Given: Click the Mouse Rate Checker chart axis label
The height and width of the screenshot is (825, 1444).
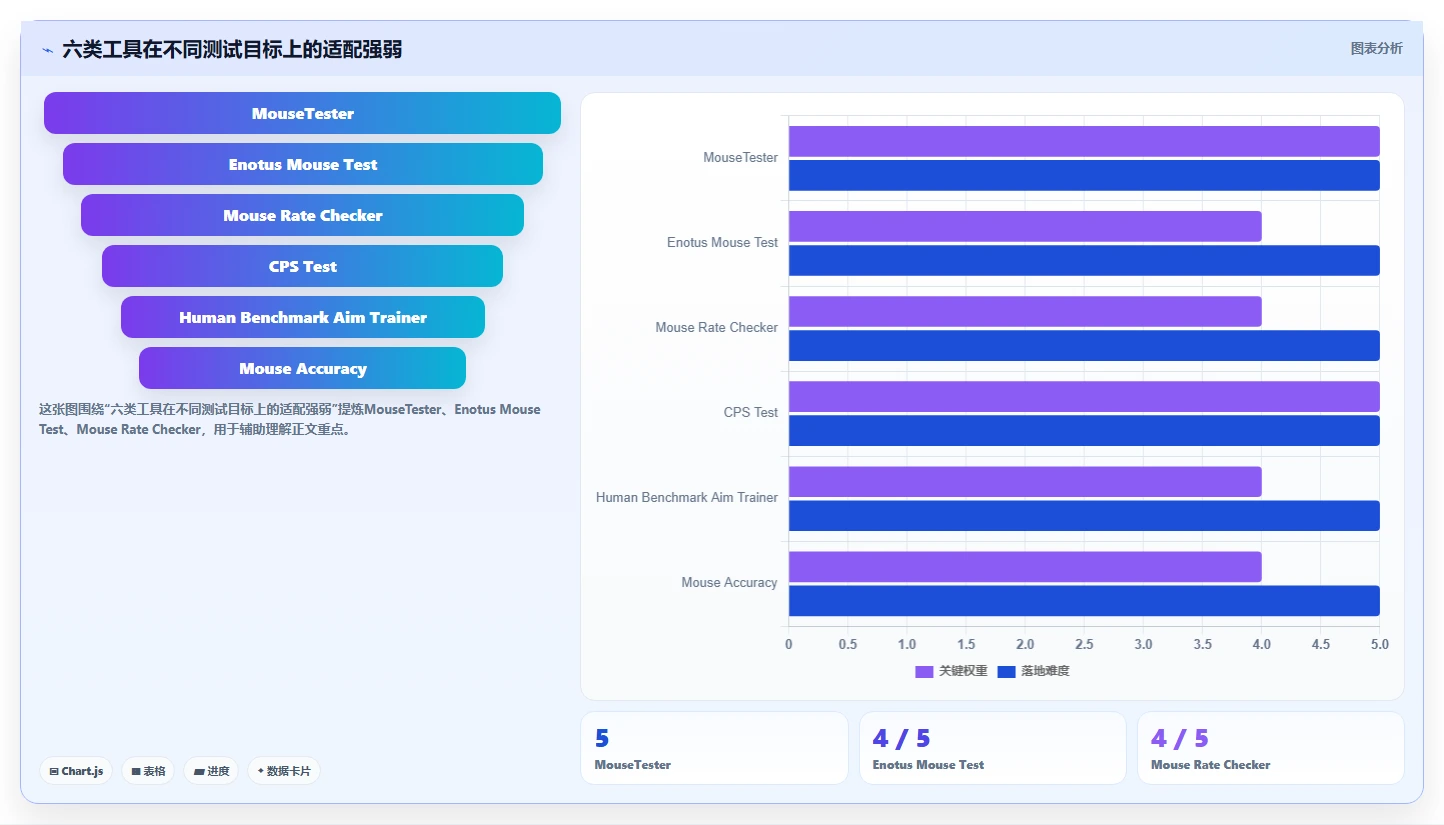Looking at the screenshot, I should click(716, 328).
